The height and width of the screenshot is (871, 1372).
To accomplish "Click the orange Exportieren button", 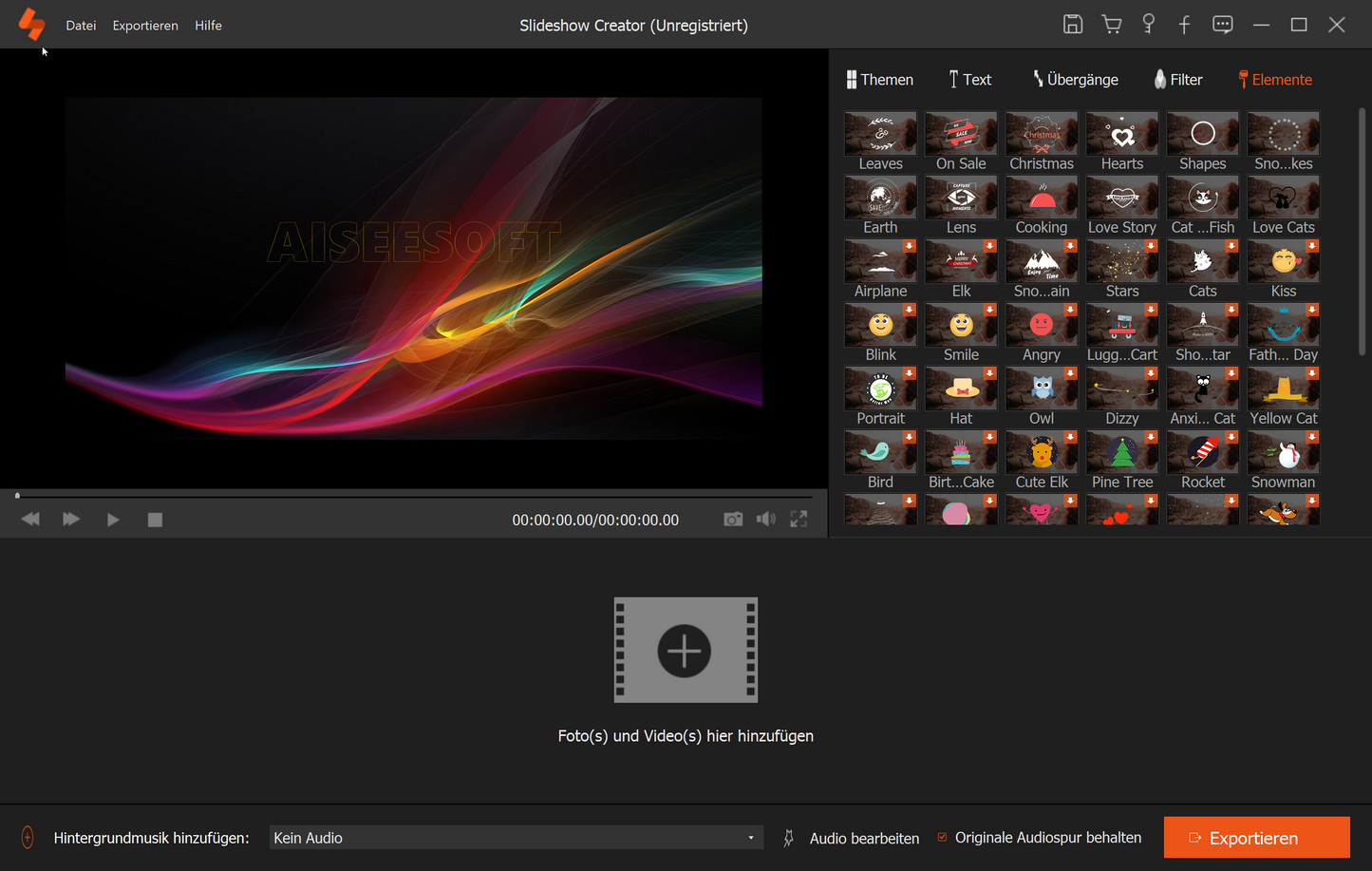I will coord(1256,838).
